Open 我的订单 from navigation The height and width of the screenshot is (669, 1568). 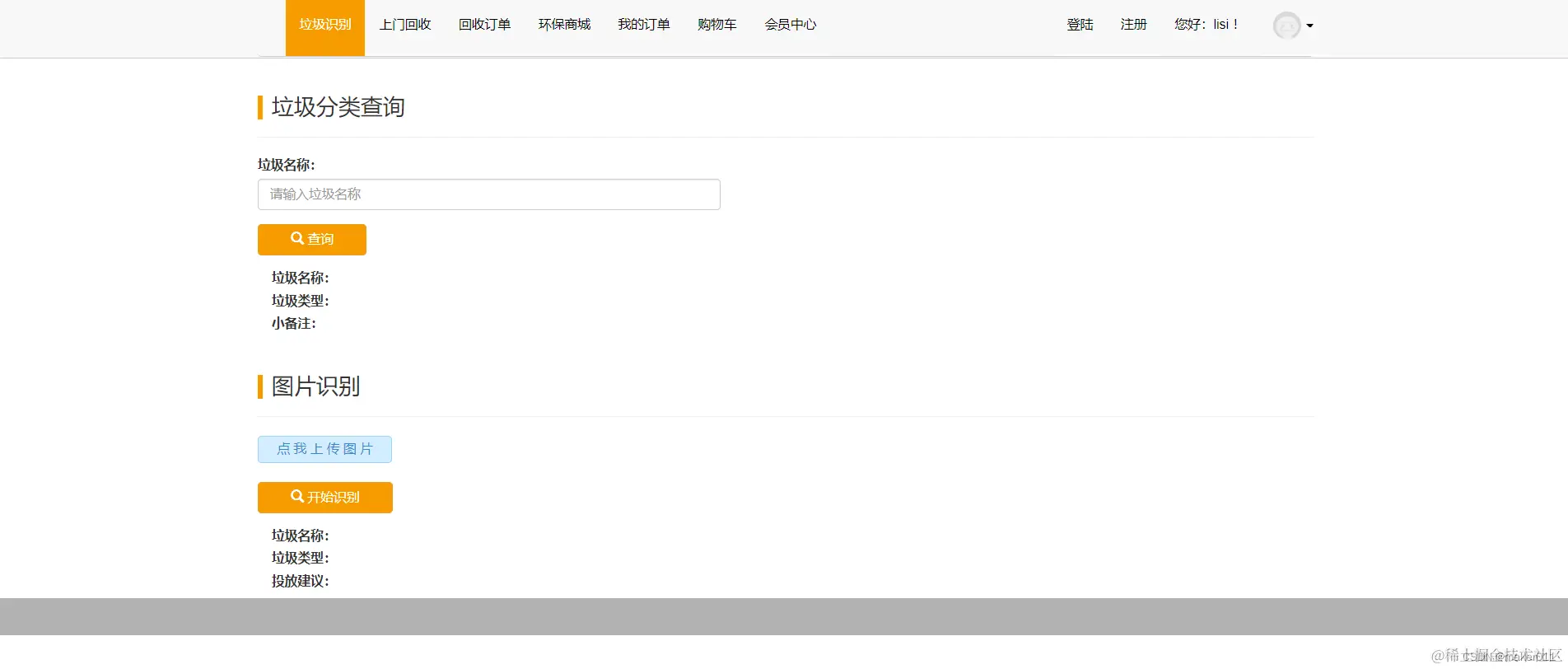pos(644,25)
